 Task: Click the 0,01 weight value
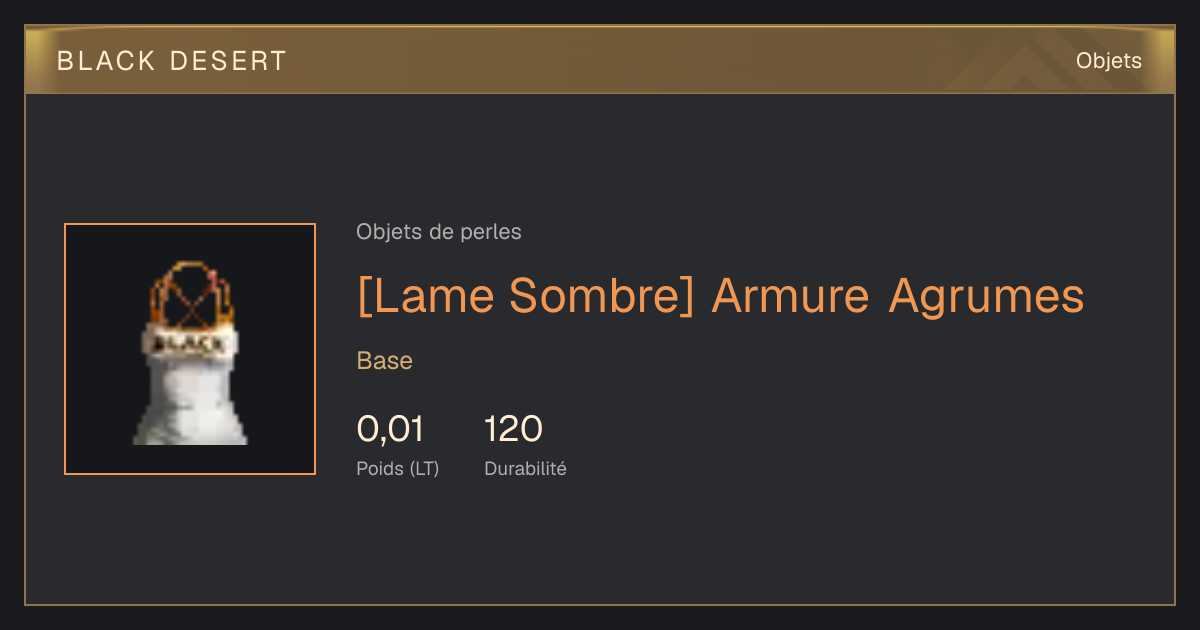[x=390, y=429]
